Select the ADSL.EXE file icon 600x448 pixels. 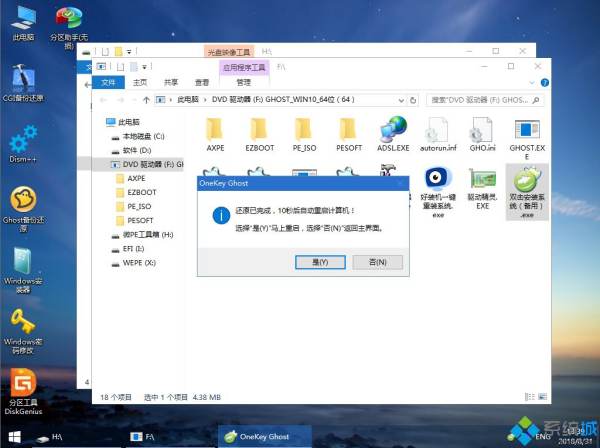tap(393, 134)
